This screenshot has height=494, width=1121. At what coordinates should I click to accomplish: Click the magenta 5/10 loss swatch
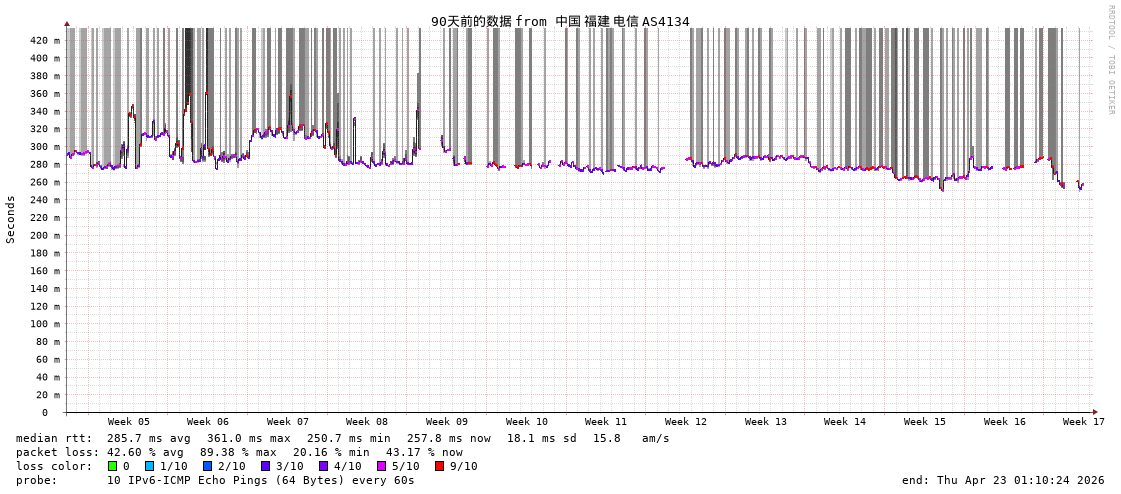click(381, 466)
